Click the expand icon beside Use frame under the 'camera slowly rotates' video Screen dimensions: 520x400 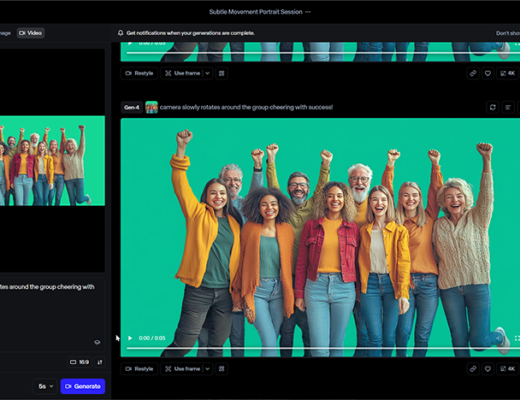[x=222, y=369]
